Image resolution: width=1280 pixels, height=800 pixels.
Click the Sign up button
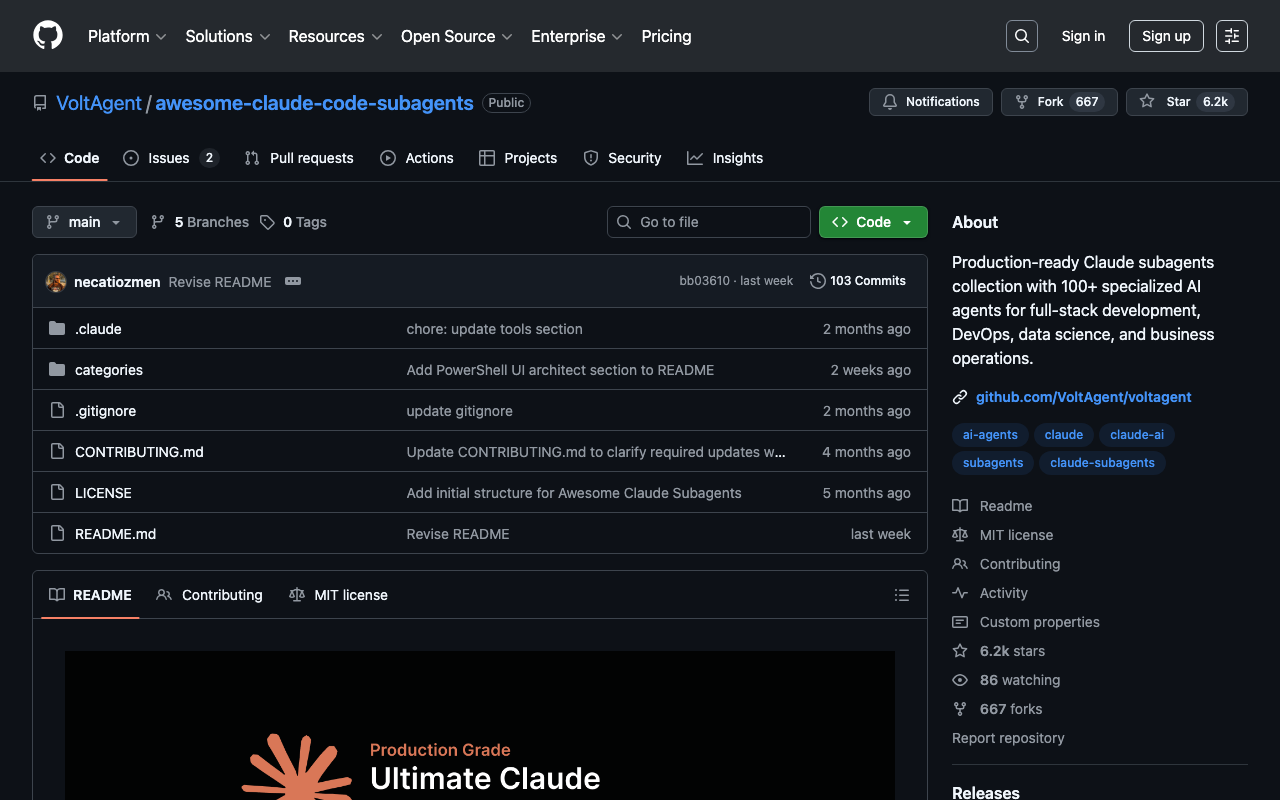[1165, 36]
